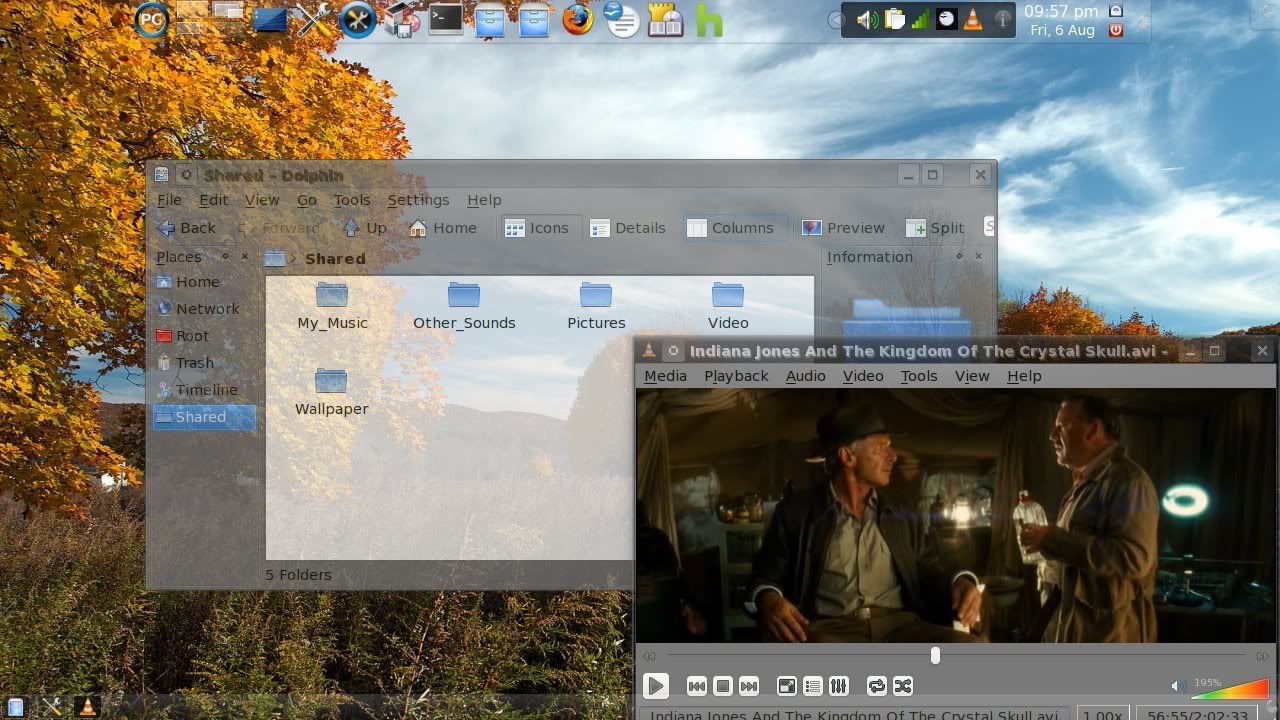
Task: Split the Dolphin view
Action: (935, 228)
